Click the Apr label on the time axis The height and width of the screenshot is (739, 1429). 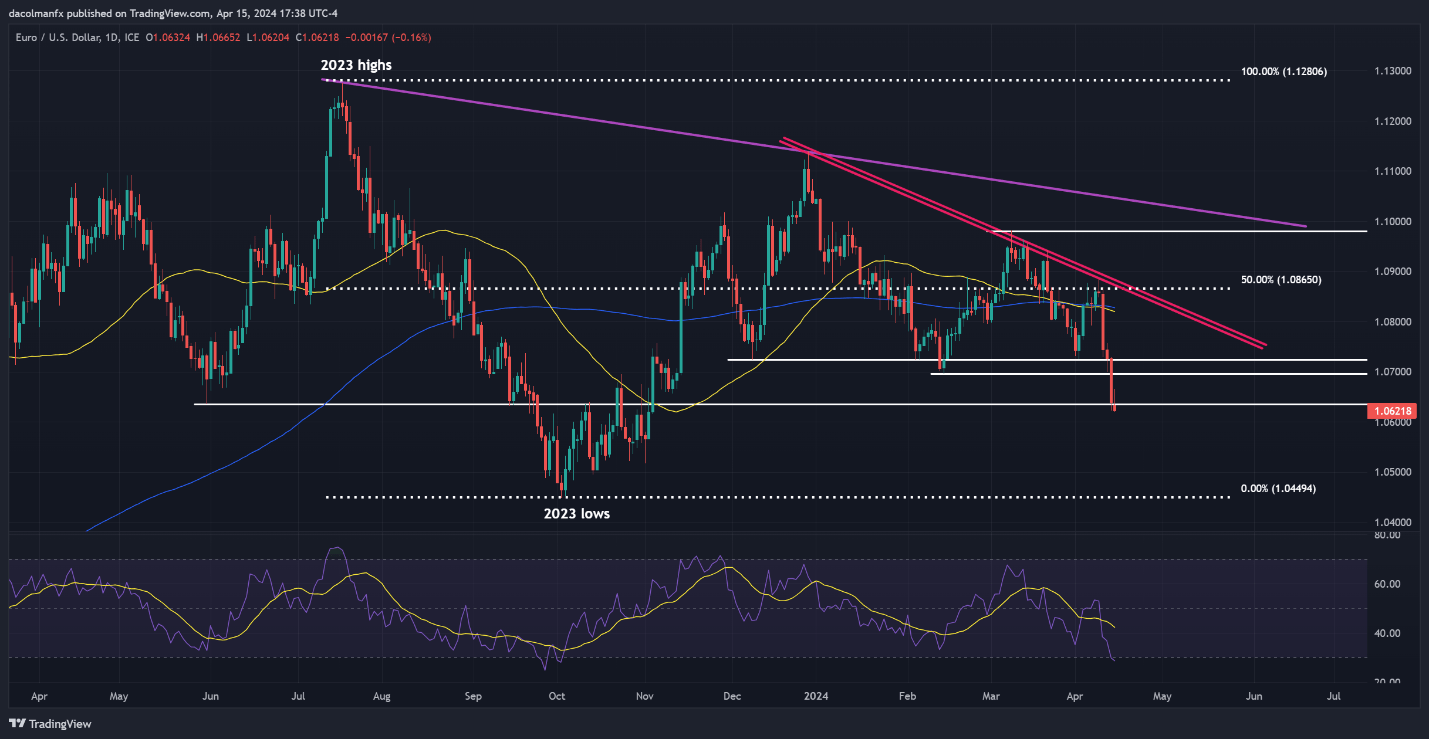pyautogui.click(x=39, y=695)
